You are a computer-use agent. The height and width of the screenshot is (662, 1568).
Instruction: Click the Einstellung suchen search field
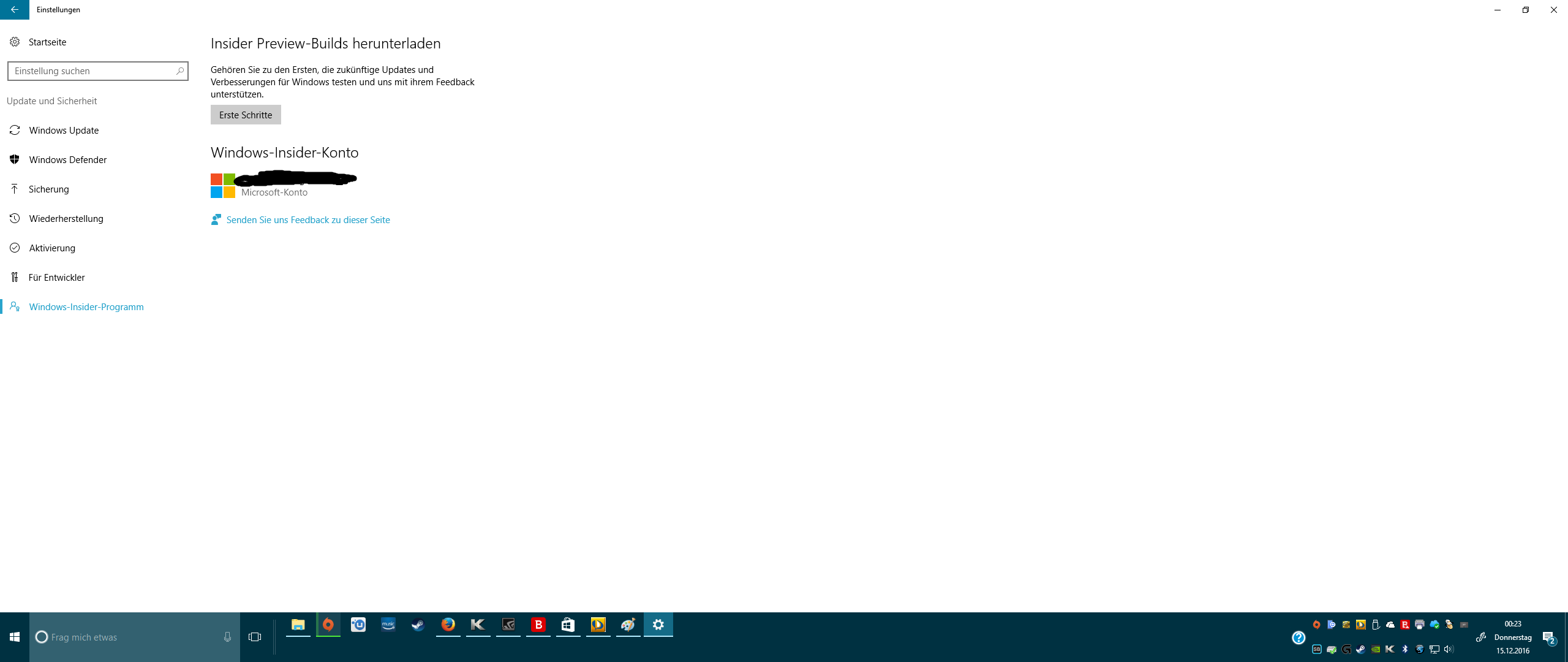point(92,71)
